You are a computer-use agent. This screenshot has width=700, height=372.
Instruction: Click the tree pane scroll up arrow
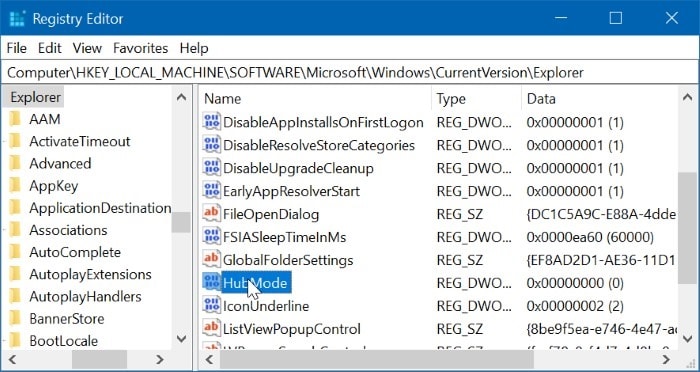[x=181, y=97]
